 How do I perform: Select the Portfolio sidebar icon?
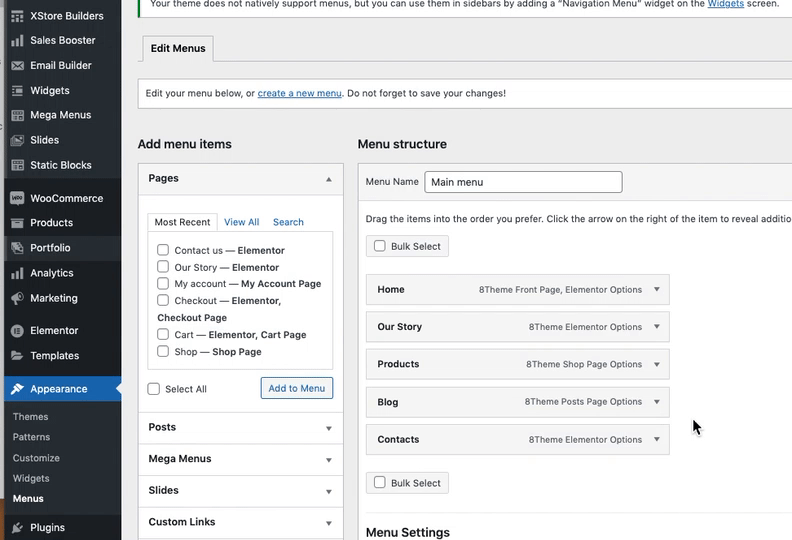point(17,248)
